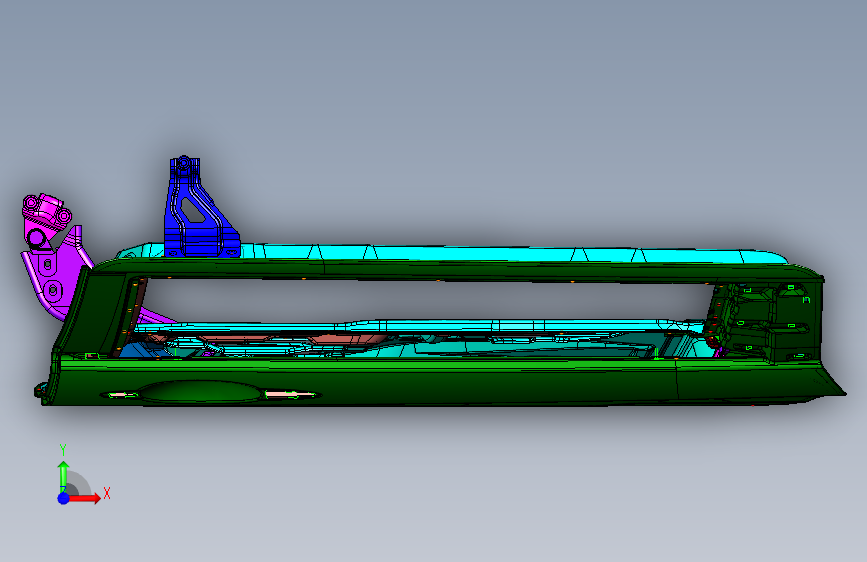Select the oval door handle recess

[x=200, y=391]
